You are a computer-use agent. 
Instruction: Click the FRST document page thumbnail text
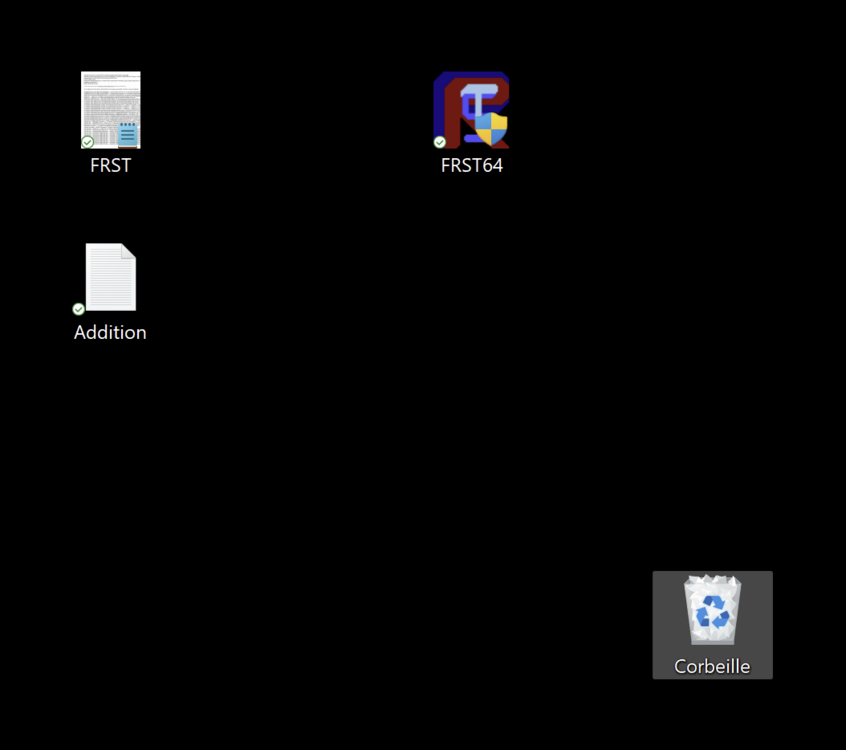click(103, 100)
